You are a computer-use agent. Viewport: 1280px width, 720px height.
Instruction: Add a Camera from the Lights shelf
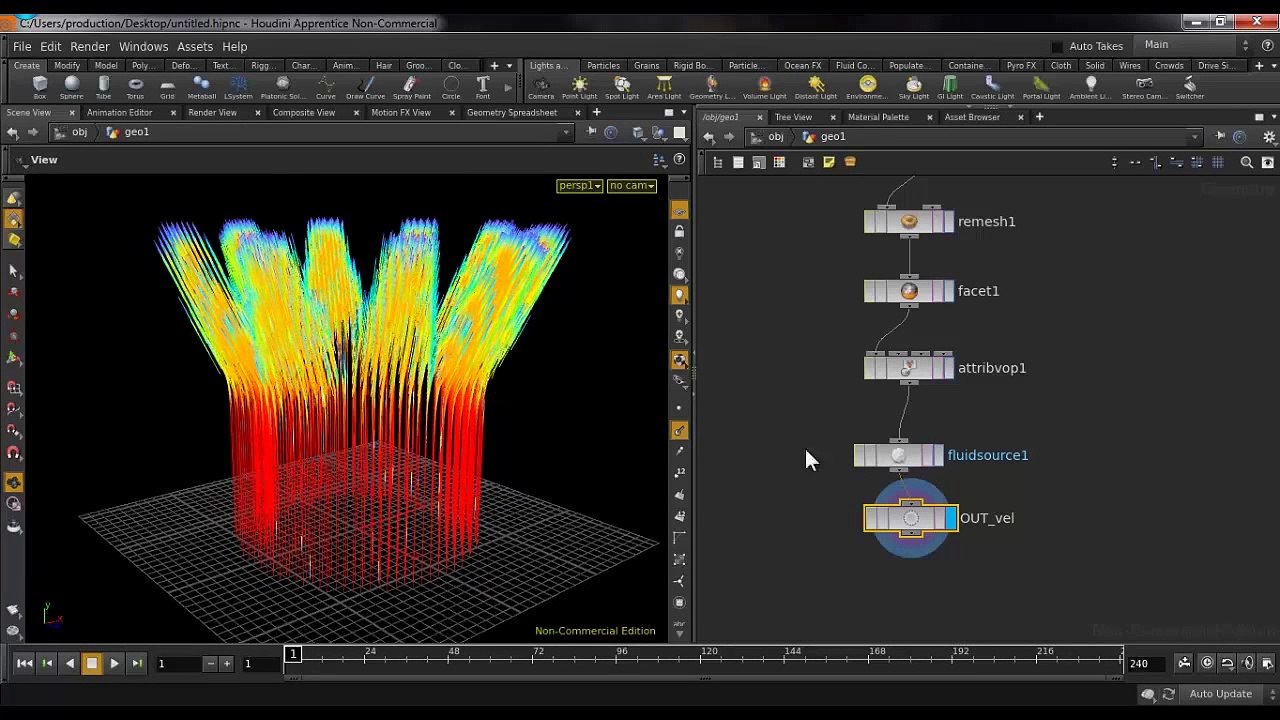pyautogui.click(x=541, y=88)
